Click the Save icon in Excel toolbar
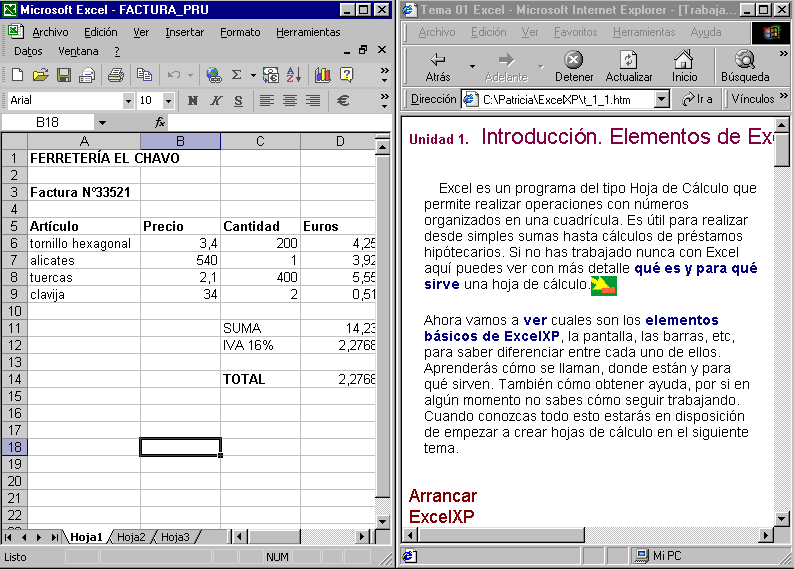The image size is (794, 570). click(63, 75)
